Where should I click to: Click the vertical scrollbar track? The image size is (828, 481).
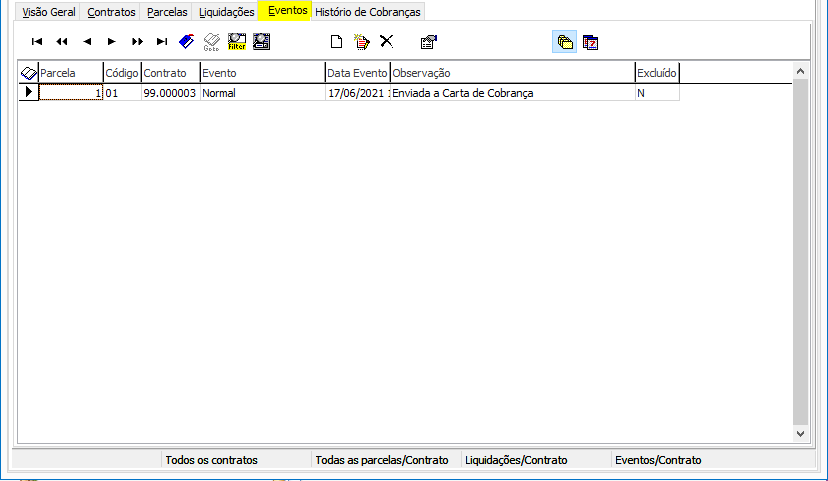pos(800,252)
